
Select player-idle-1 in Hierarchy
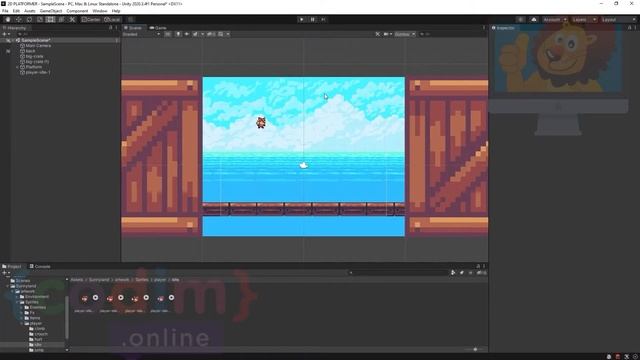pos(38,72)
